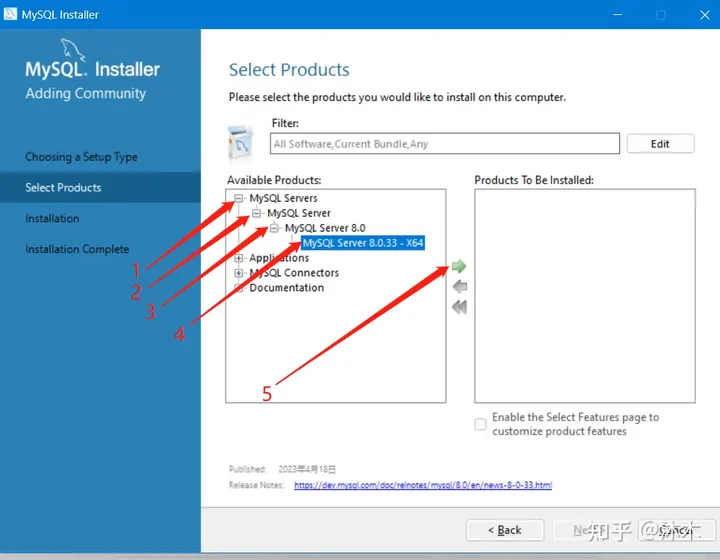Image resolution: width=720 pixels, height=560 pixels.
Task: Expand the Applications tree node
Action: 238,258
